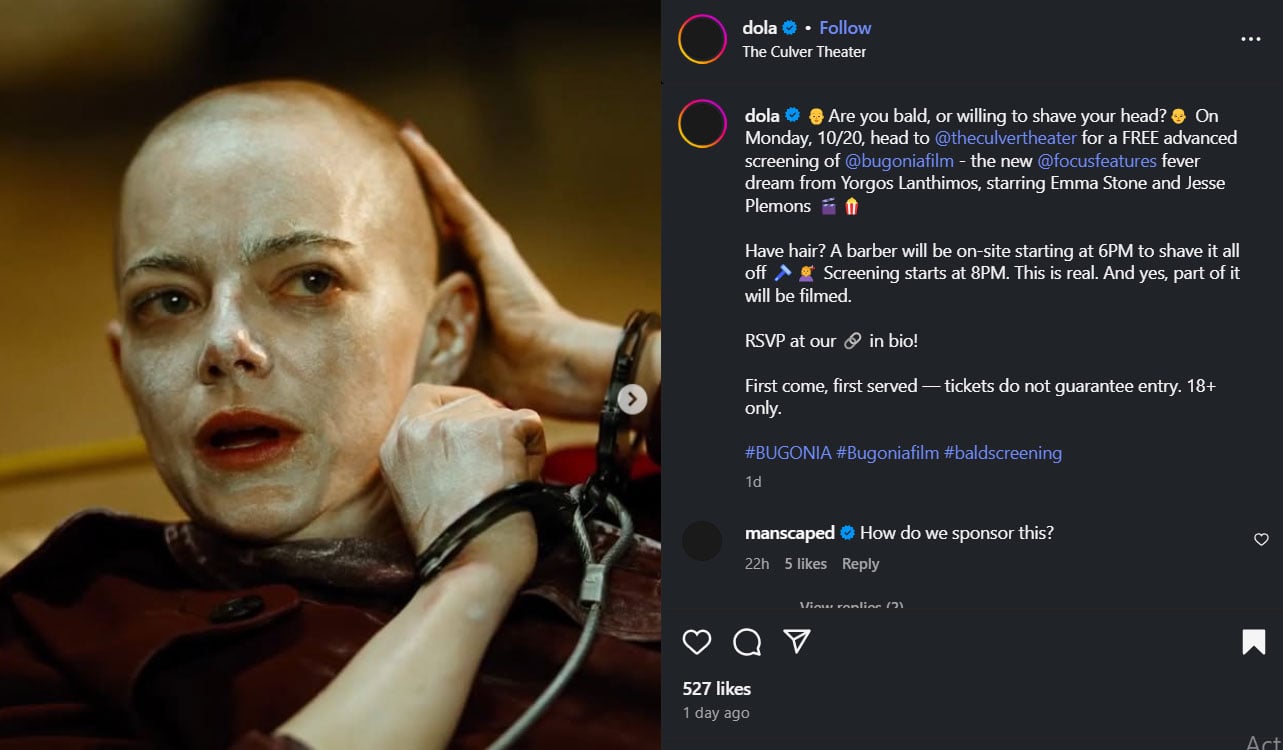Toggle the bookmark save icon
The height and width of the screenshot is (750, 1283).
point(1253,642)
